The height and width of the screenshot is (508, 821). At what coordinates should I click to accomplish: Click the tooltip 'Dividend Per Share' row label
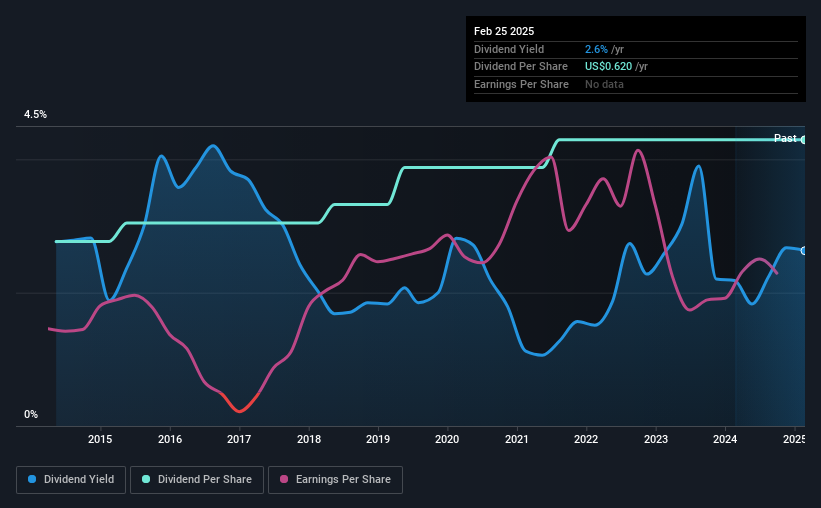[x=520, y=67]
